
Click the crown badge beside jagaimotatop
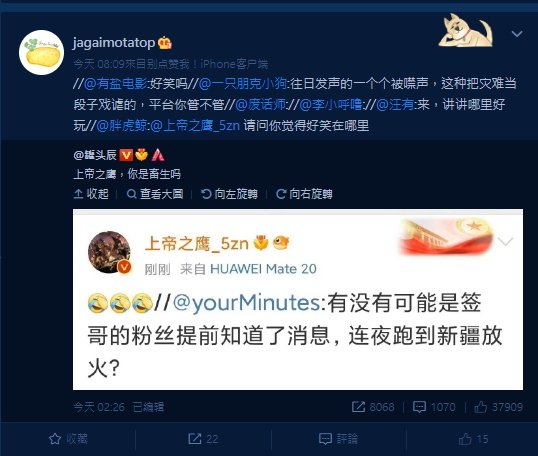(x=165, y=43)
